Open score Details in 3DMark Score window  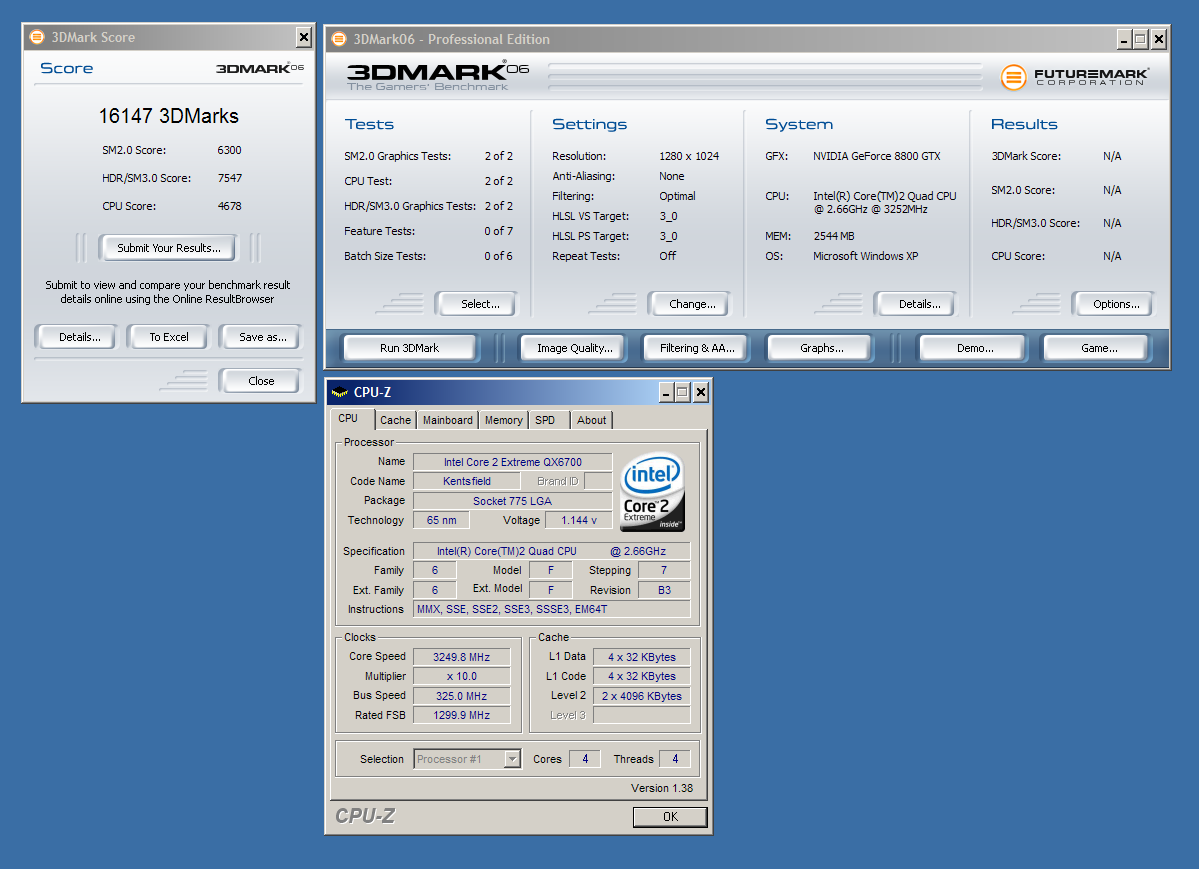tap(80, 337)
